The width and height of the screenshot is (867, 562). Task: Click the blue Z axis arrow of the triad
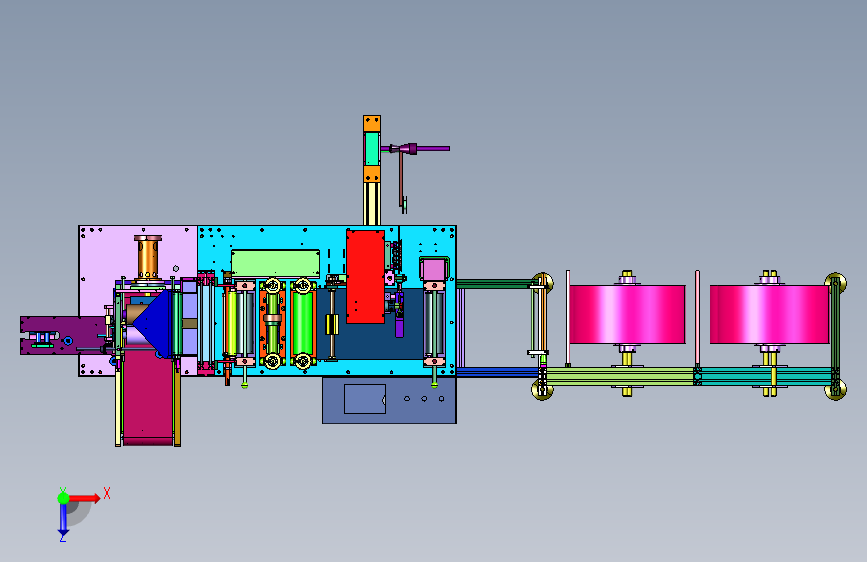tap(63, 520)
